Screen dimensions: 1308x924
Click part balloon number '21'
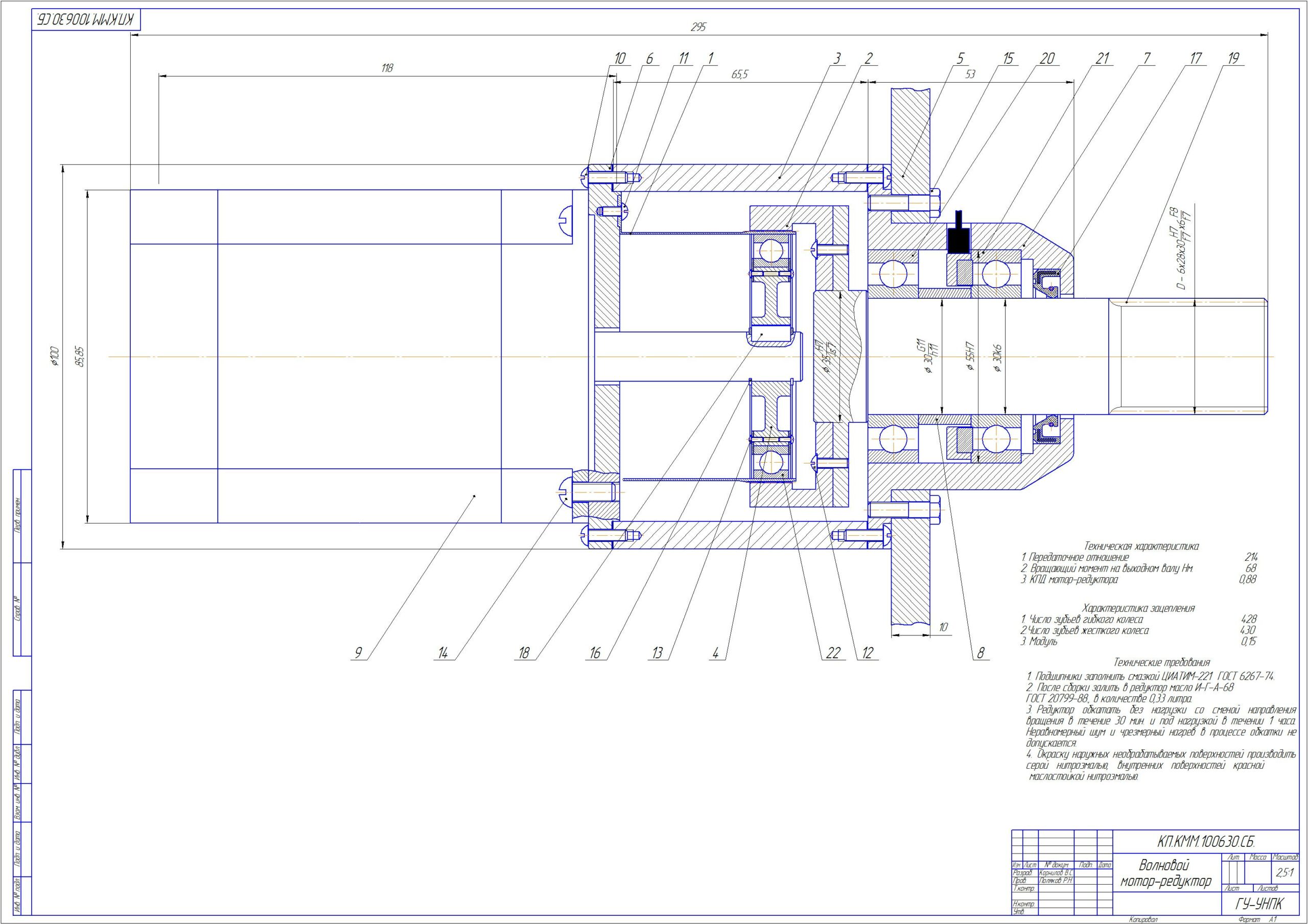point(1103,59)
